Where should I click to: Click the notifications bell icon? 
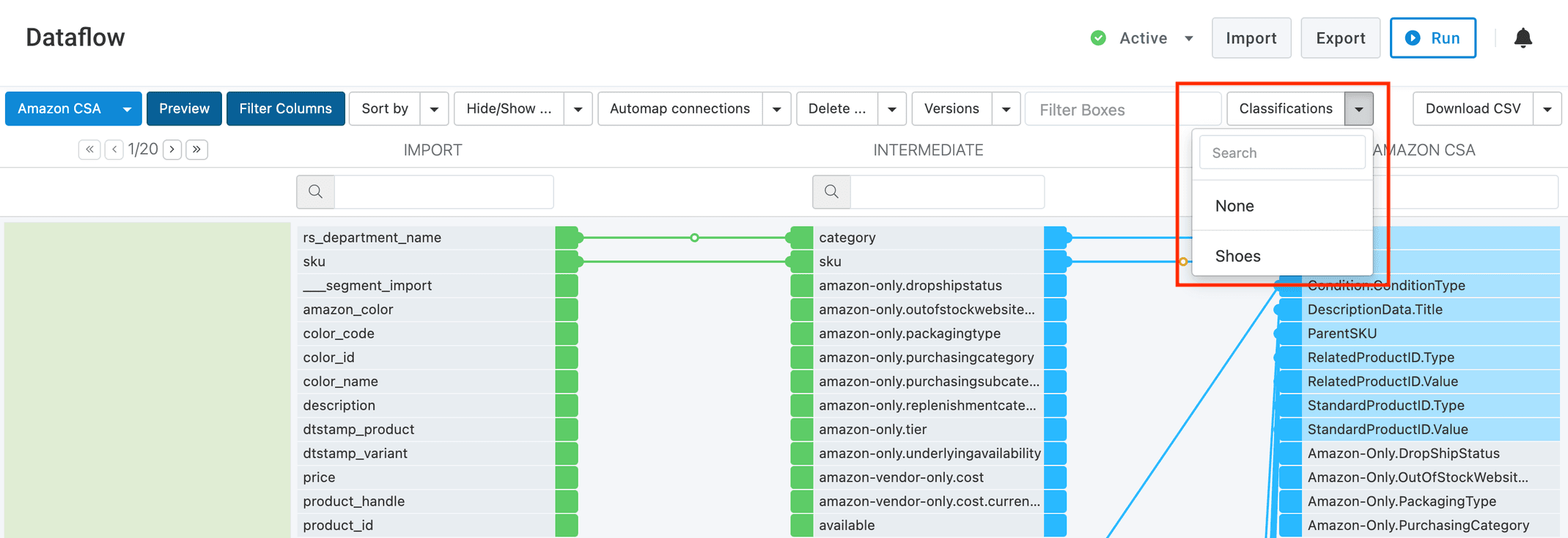click(1523, 38)
